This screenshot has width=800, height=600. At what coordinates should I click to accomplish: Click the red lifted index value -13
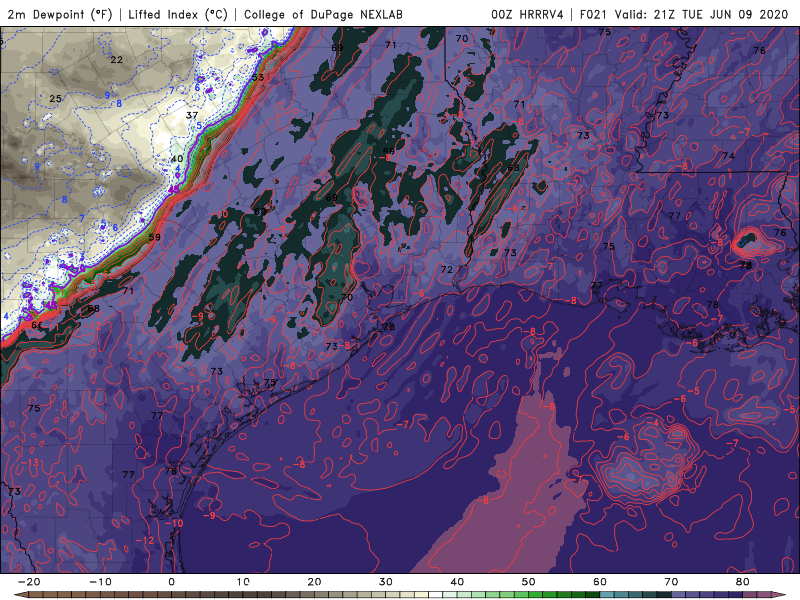pos(30,463)
